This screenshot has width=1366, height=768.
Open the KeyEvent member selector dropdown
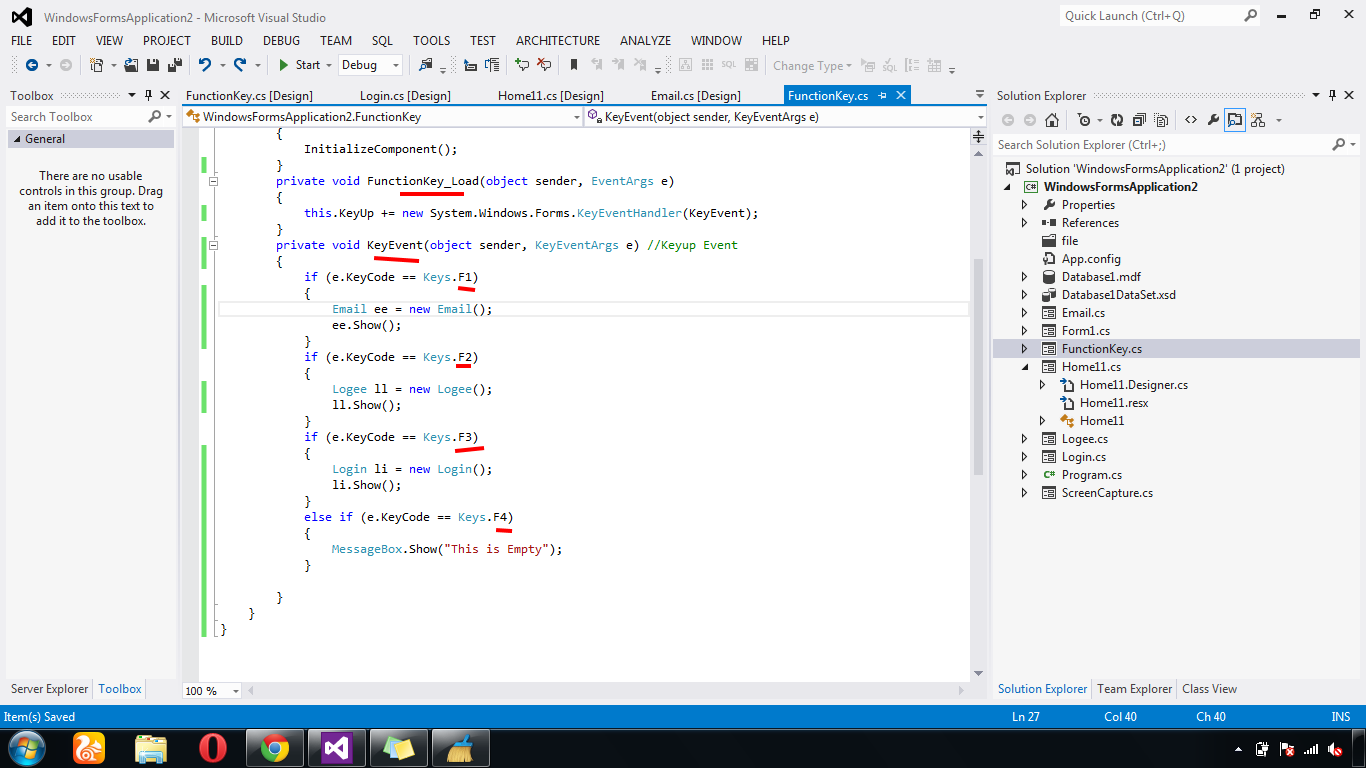[x=980, y=117]
